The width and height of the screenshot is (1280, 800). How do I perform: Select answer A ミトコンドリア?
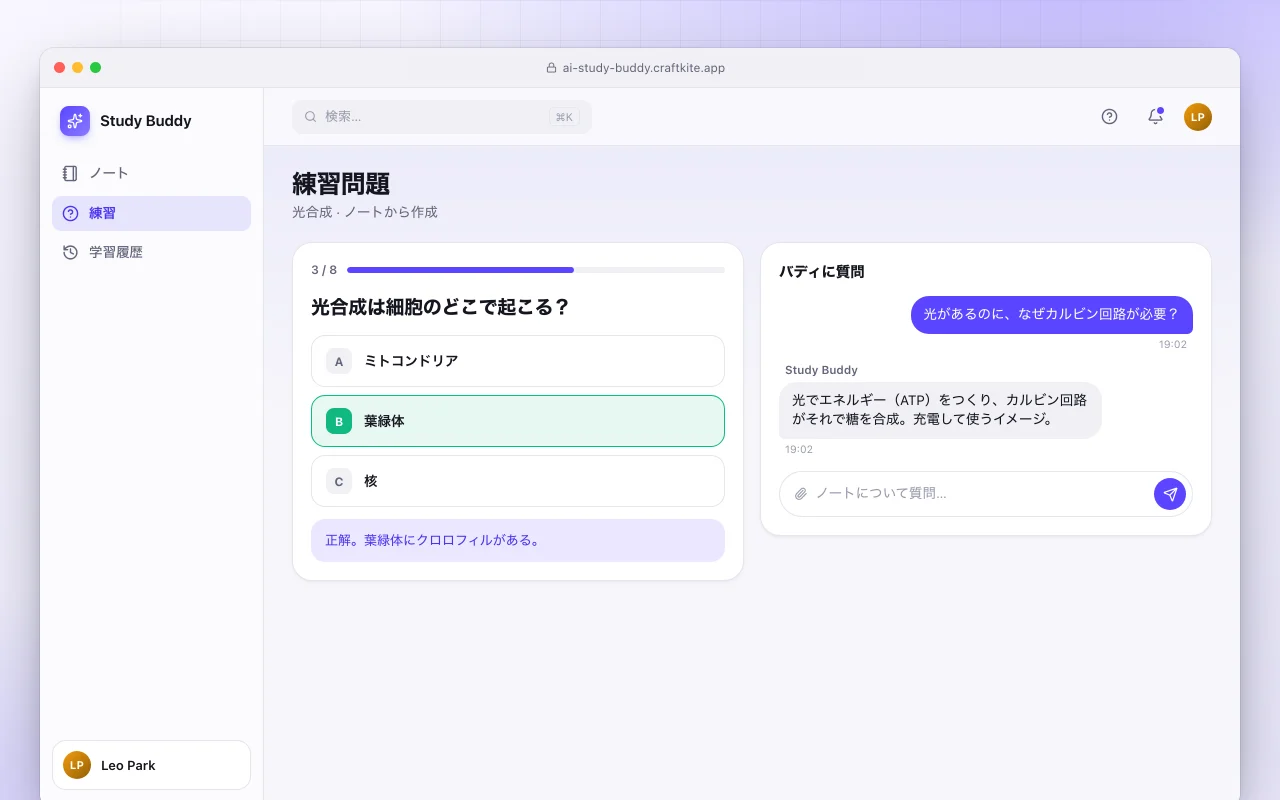tap(518, 361)
